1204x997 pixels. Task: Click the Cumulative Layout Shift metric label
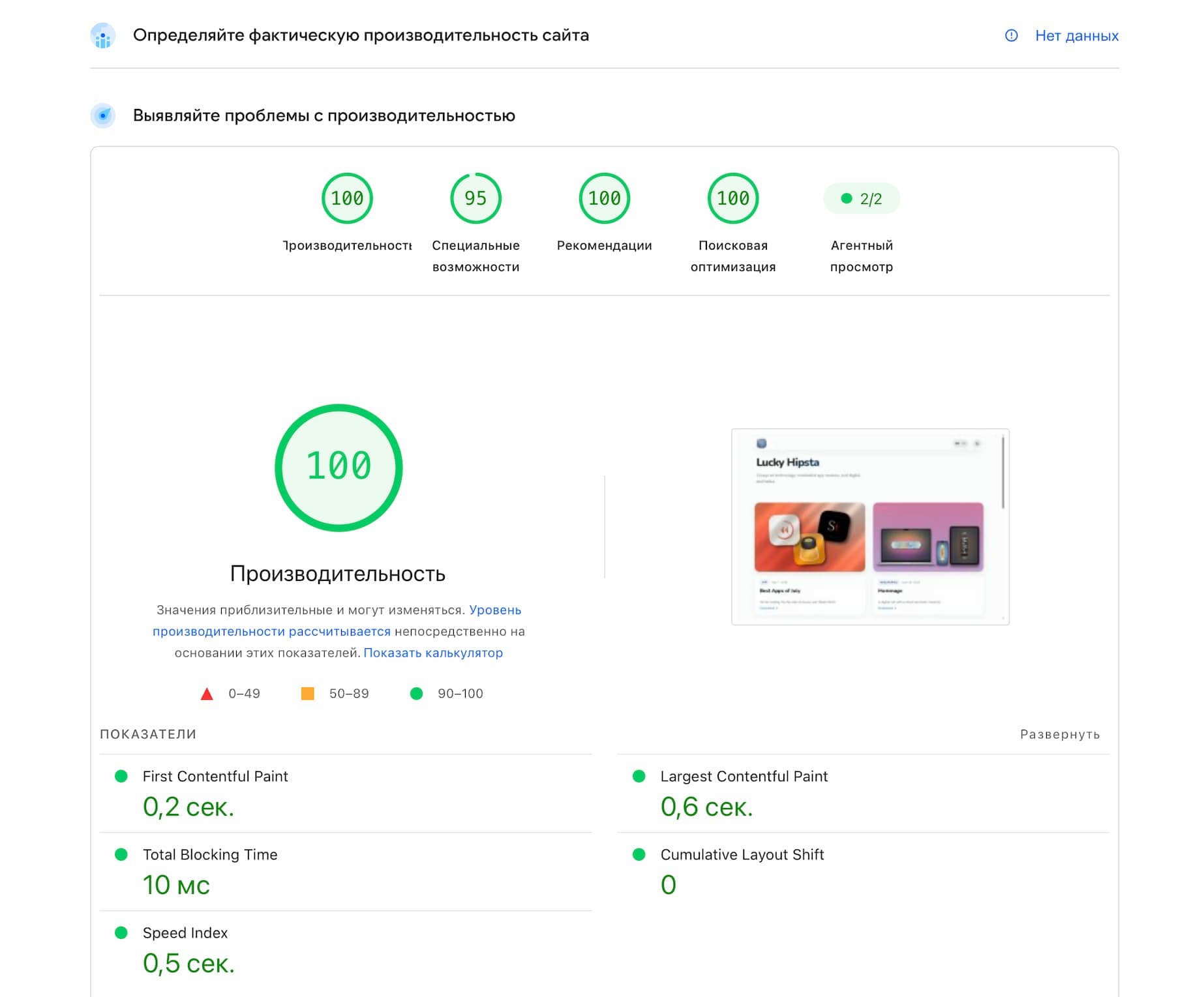(742, 854)
